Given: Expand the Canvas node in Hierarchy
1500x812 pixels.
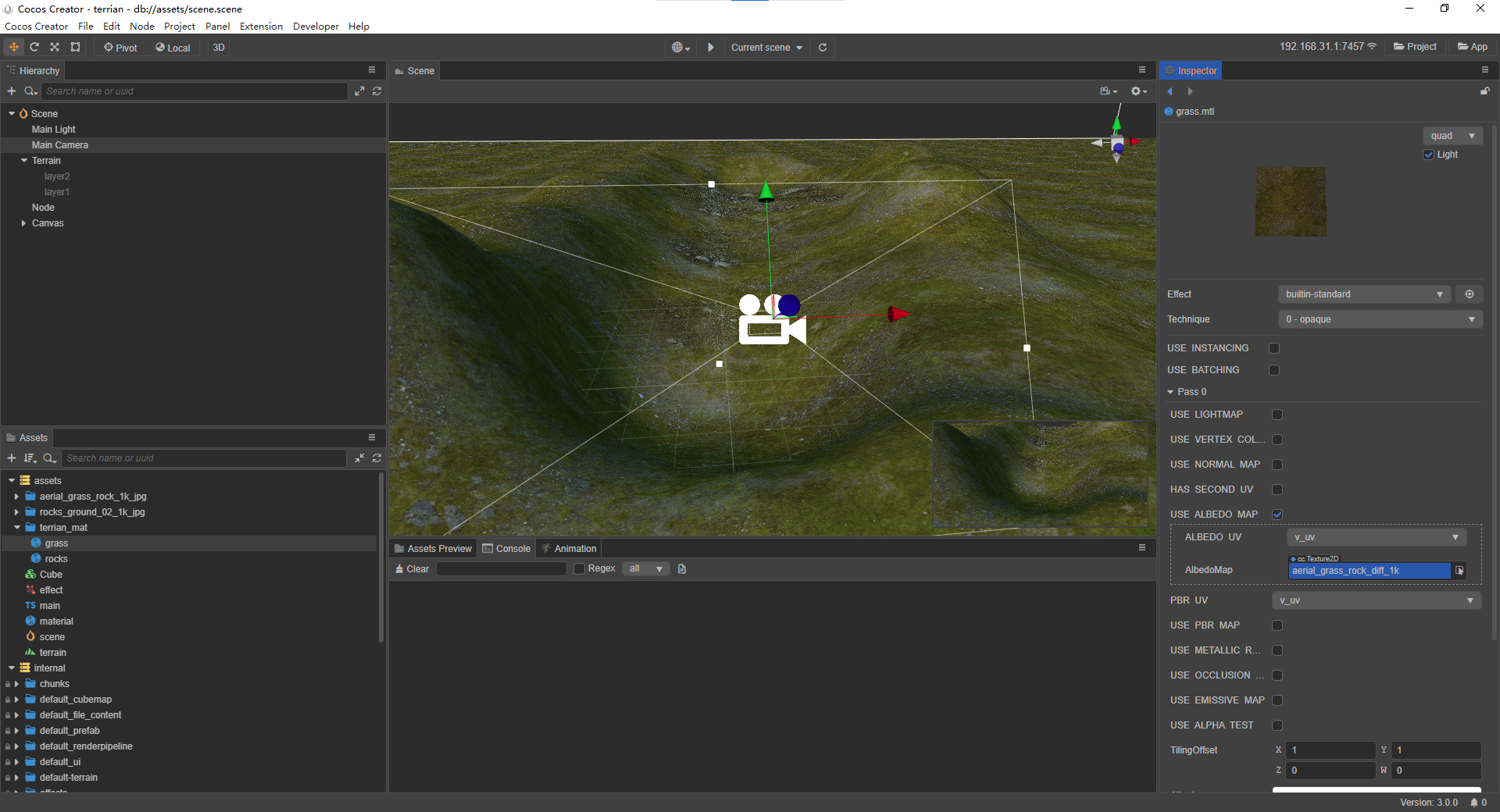Looking at the screenshot, I should tap(24, 223).
